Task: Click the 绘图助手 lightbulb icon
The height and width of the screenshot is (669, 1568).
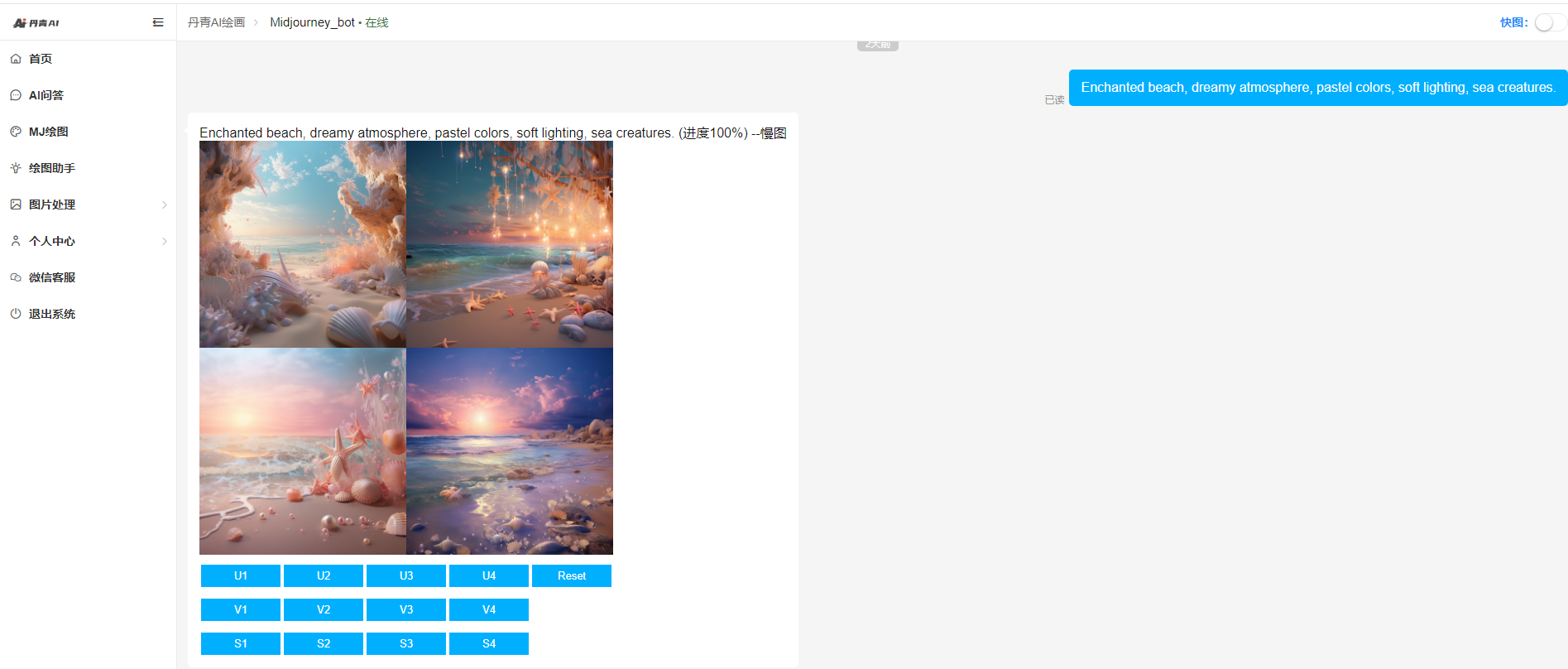Action: (16, 168)
